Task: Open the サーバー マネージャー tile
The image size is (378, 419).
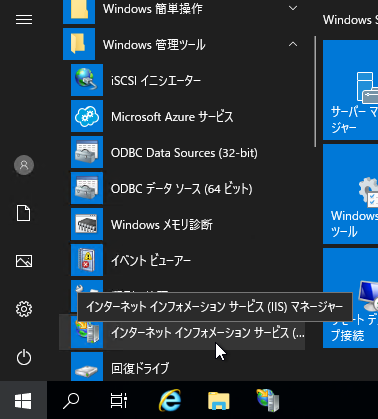Action: [x=350, y=90]
